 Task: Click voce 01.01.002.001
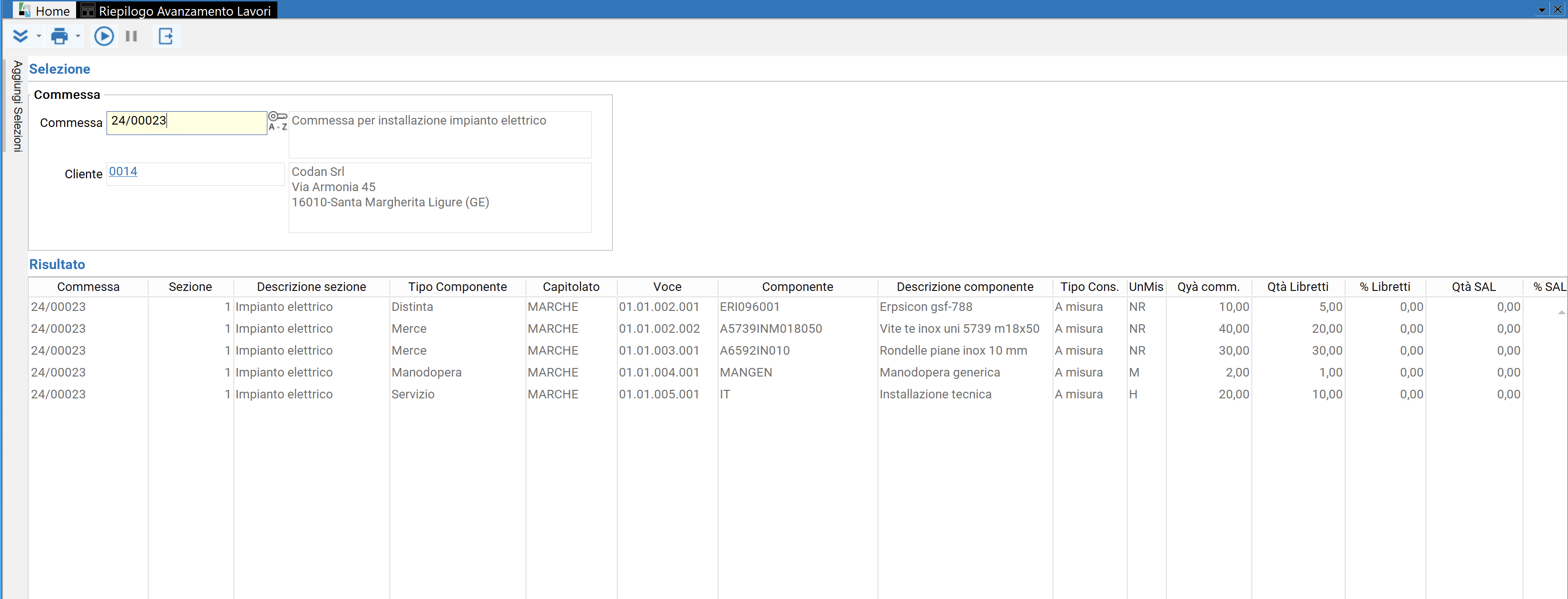pos(668,307)
